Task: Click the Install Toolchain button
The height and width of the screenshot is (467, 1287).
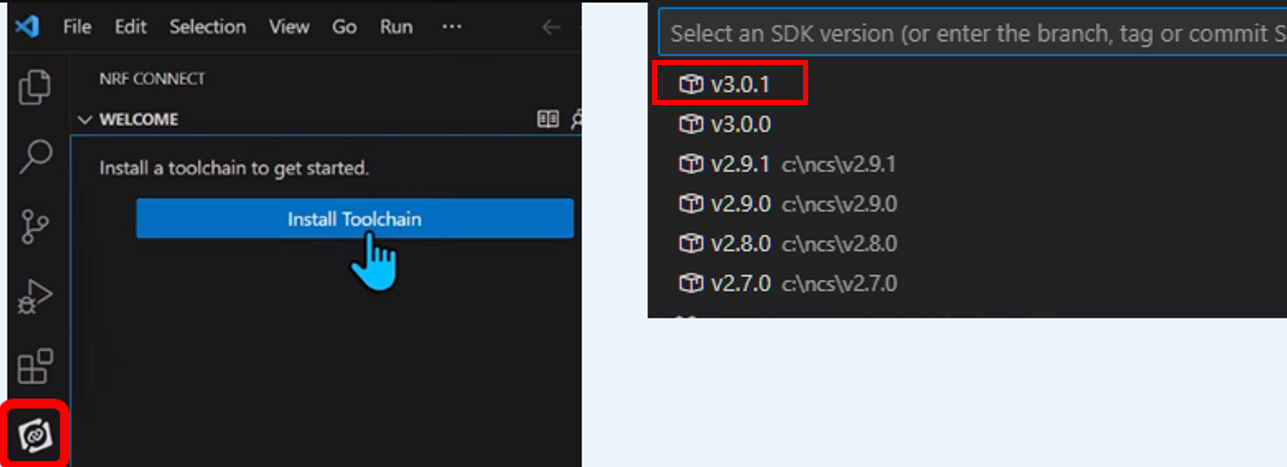Action: [x=355, y=219]
